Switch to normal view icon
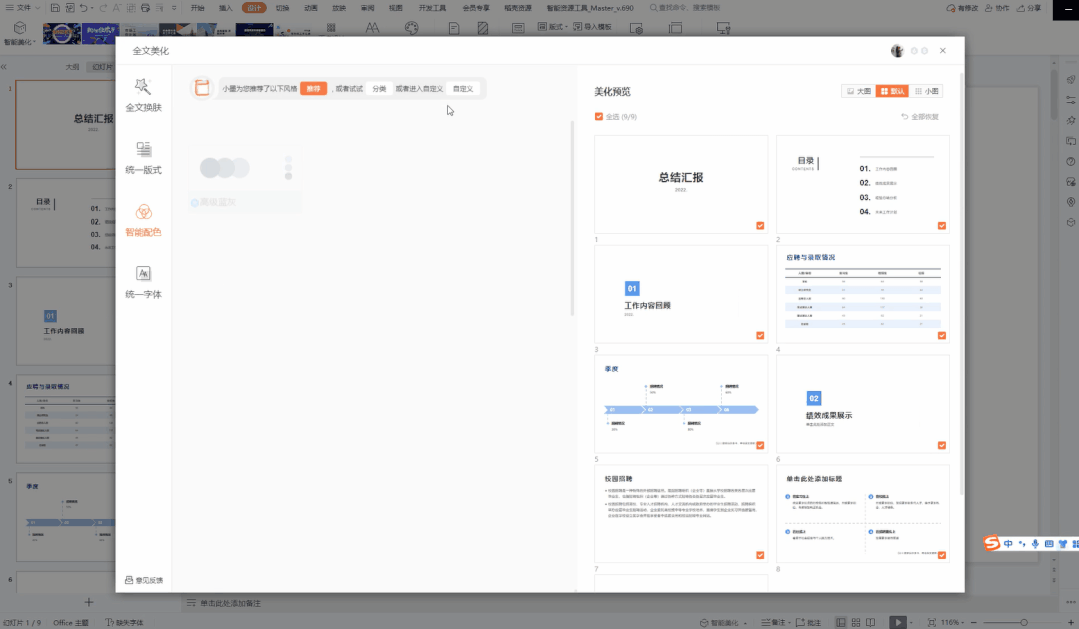Screen dimensions: 1079x629 [x=841, y=622]
